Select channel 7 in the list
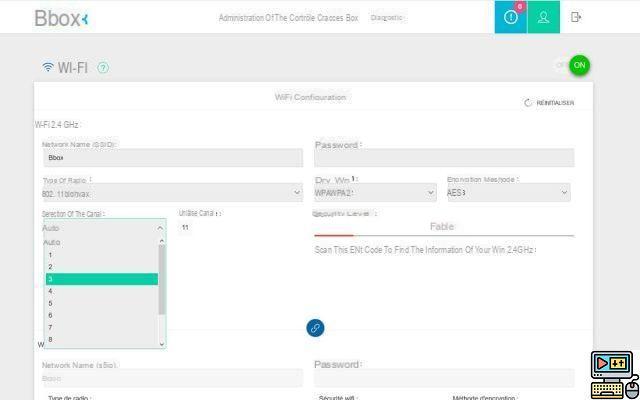This screenshot has height=400, width=640. point(101,327)
